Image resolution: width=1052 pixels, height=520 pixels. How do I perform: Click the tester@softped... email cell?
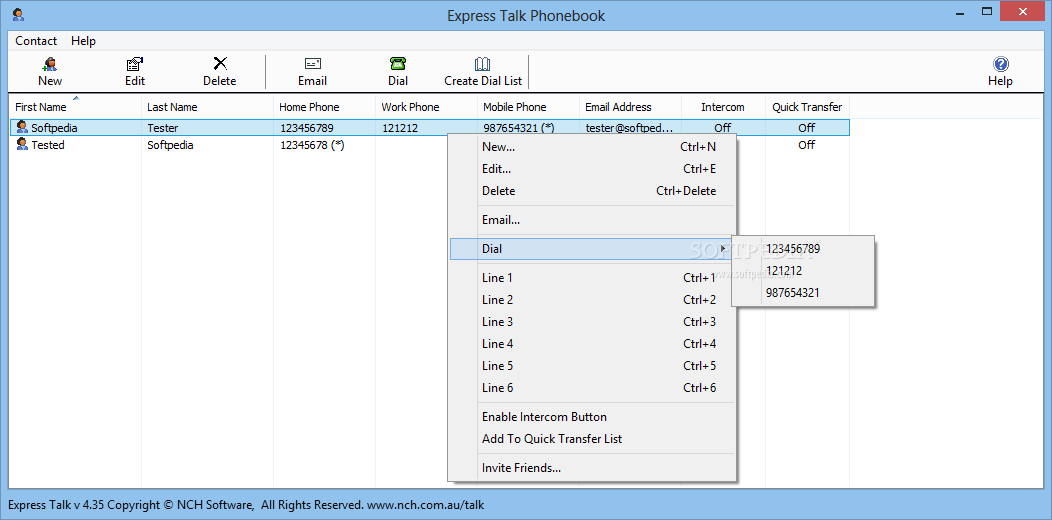pos(629,127)
